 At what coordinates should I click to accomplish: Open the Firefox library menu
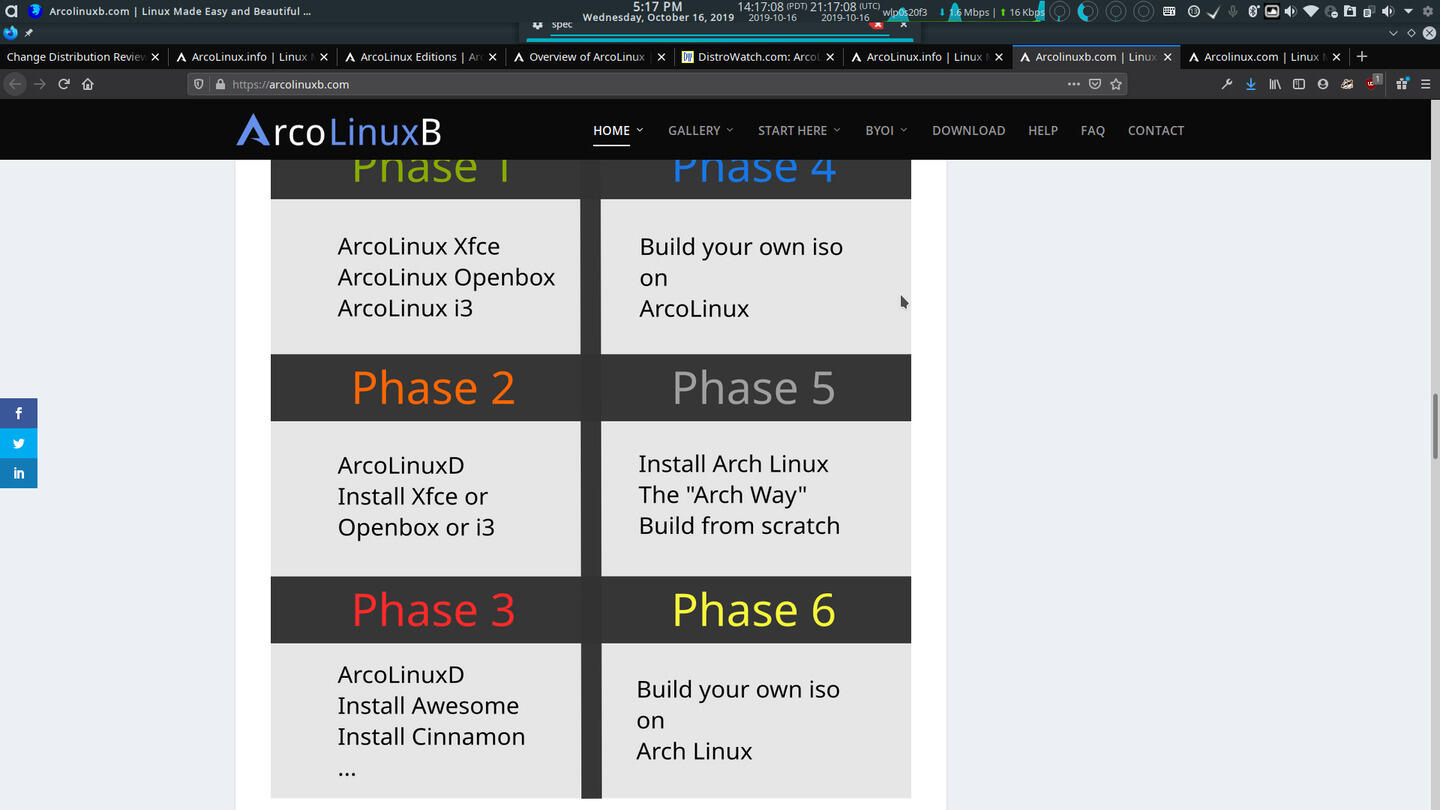tap(1275, 84)
